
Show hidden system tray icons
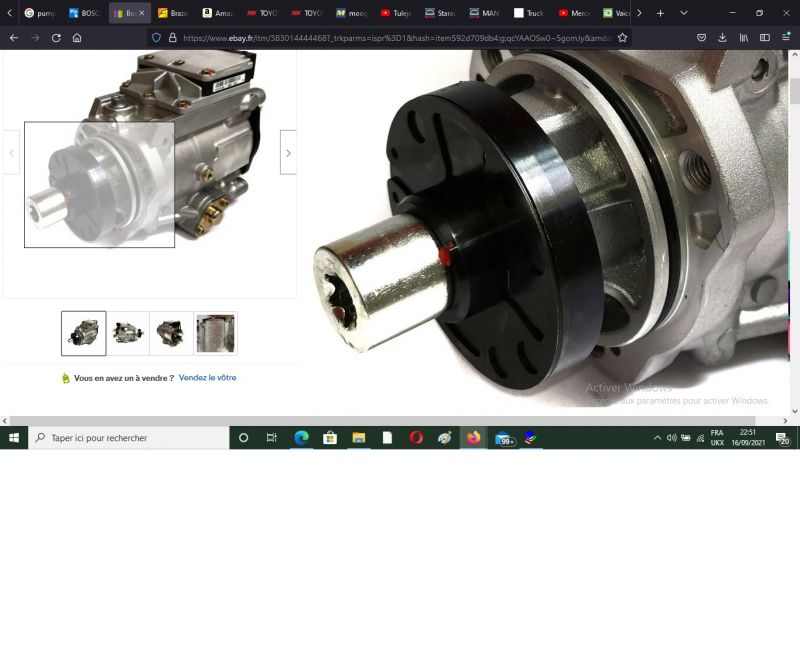657,438
